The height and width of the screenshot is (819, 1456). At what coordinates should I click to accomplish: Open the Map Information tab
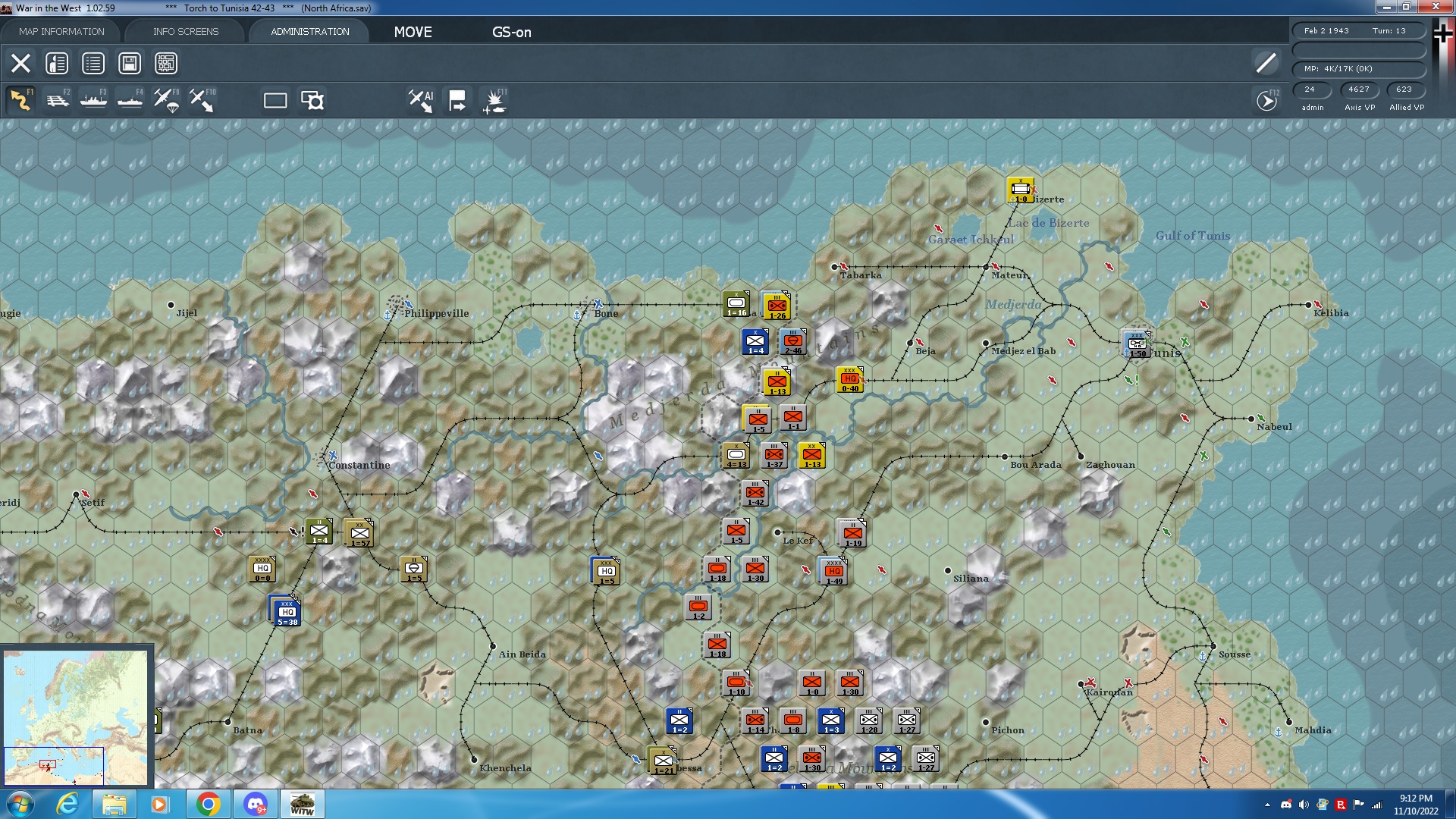[x=61, y=31]
